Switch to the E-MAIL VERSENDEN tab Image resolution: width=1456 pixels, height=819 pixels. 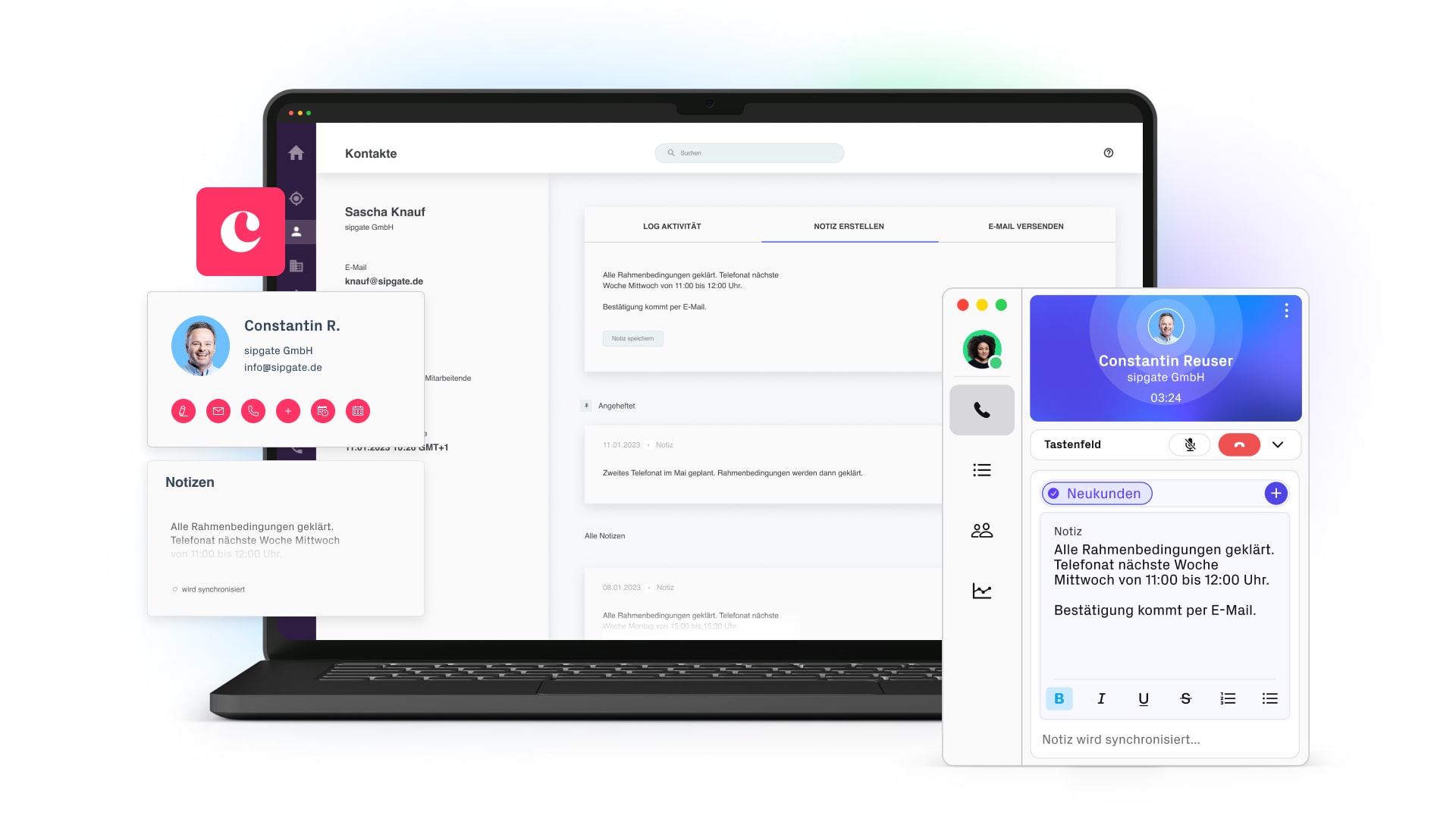click(1026, 226)
